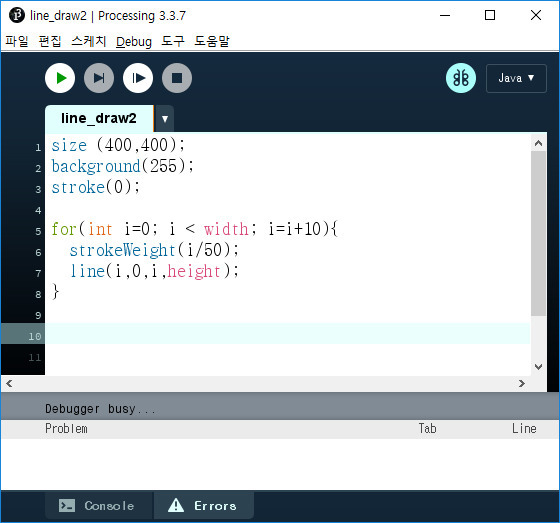Toggle the Debug butterfly button
This screenshot has width=560, height=523.
coord(461,78)
